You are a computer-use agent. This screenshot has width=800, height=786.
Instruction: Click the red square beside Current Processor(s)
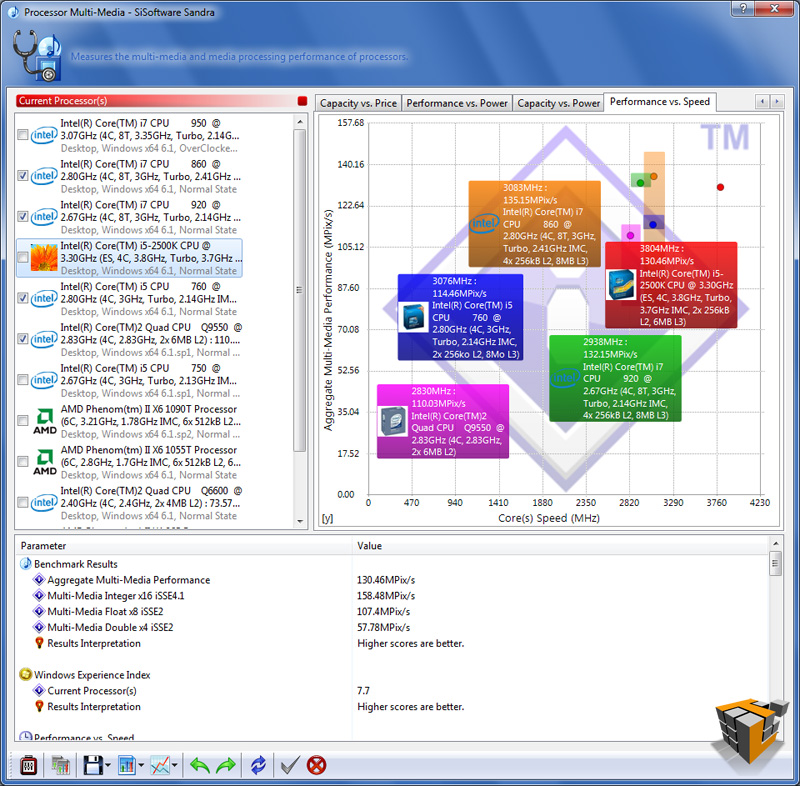point(302,100)
